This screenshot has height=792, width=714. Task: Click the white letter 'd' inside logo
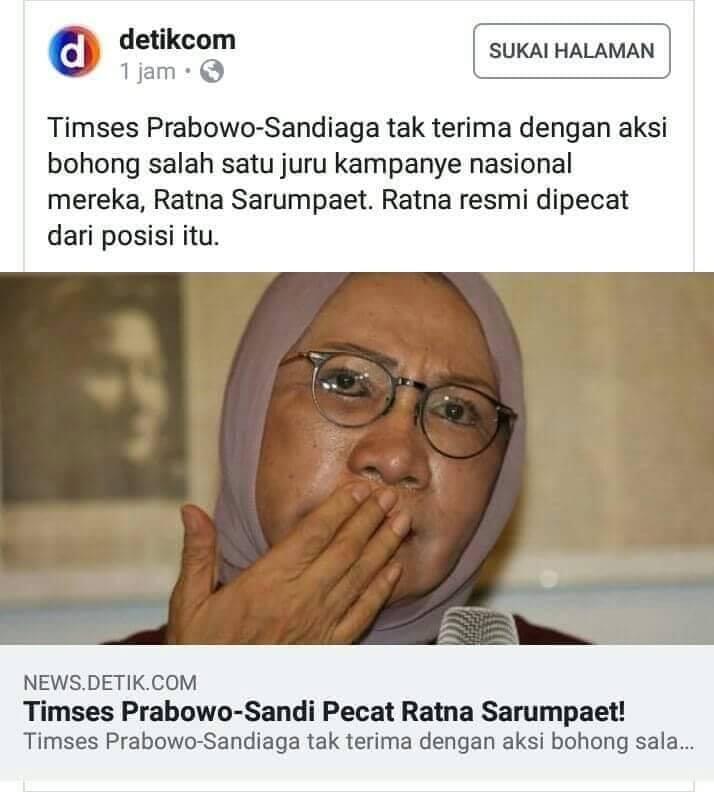(74, 52)
